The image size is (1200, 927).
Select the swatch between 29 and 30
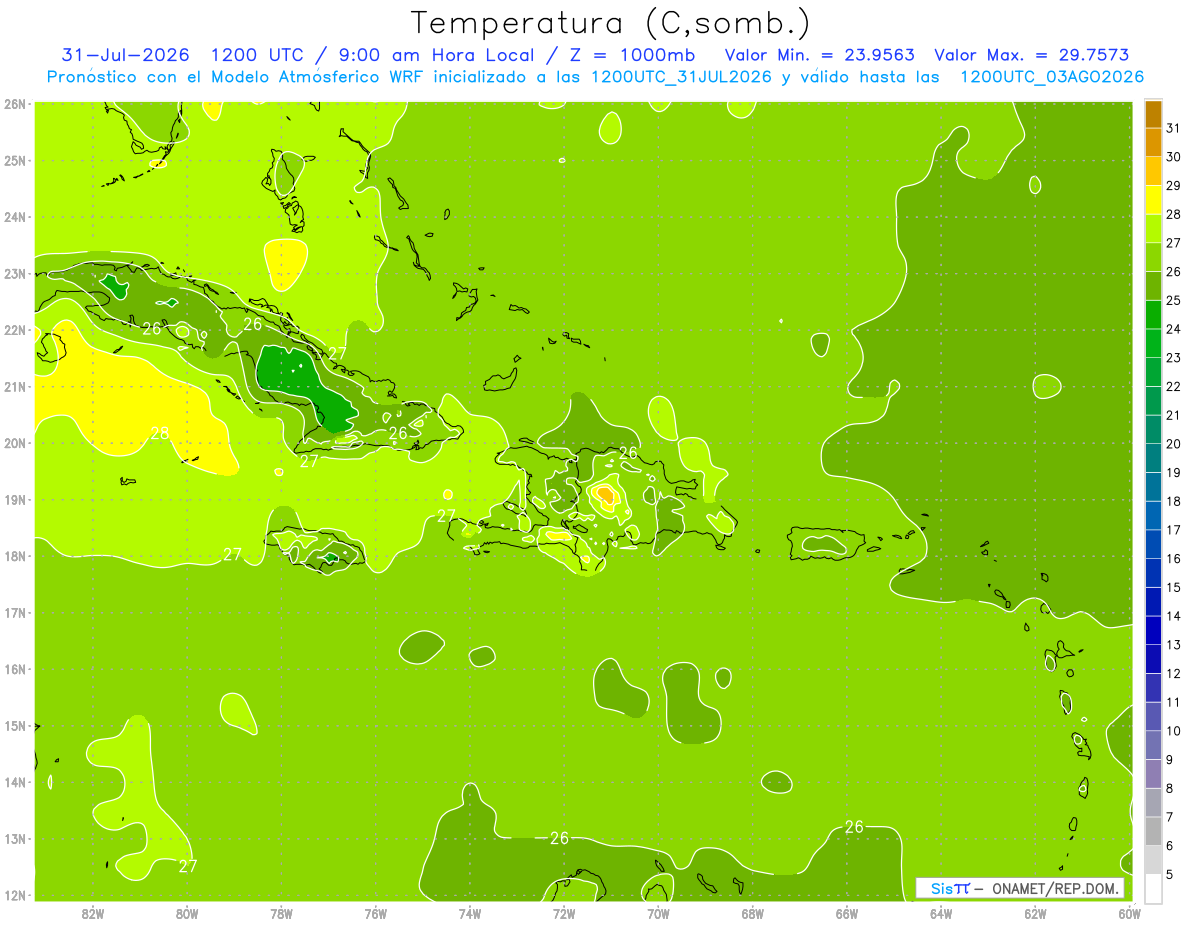tap(1153, 171)
